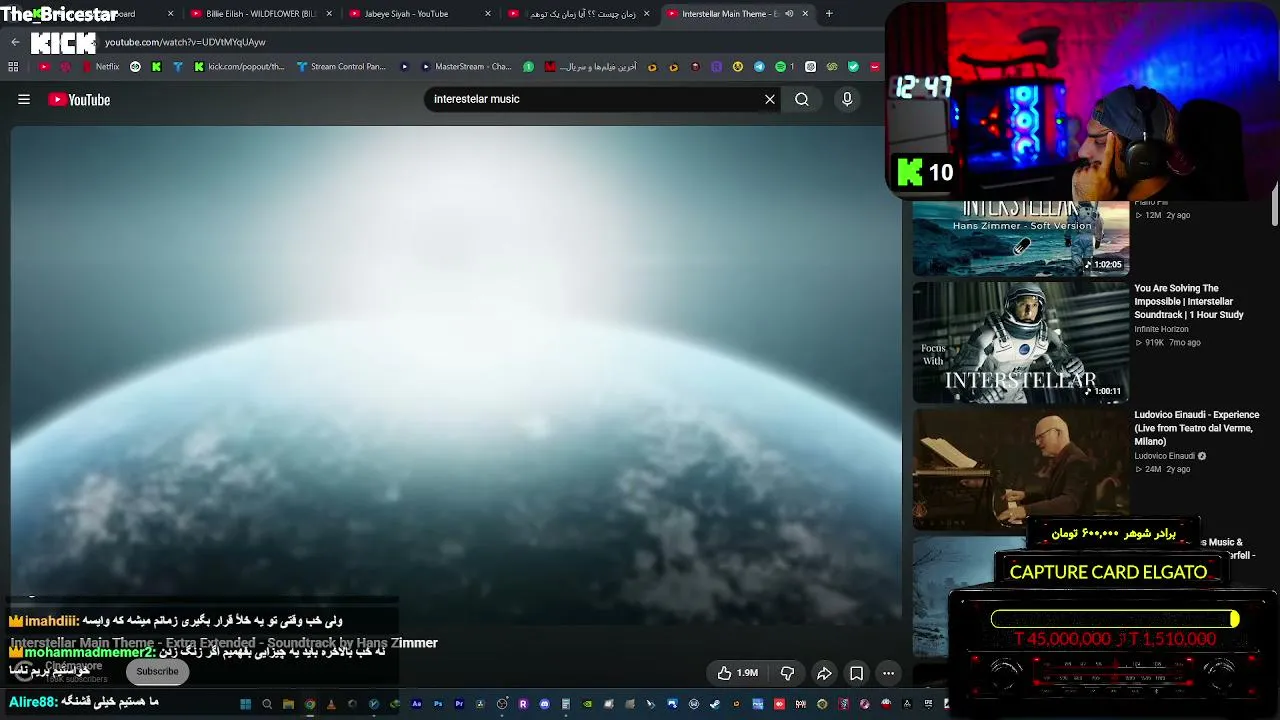Viewport: 1280px width, 720px height.
Task: Visit the Ludovico Einaudi channel name
Action: click(1164, 456)
